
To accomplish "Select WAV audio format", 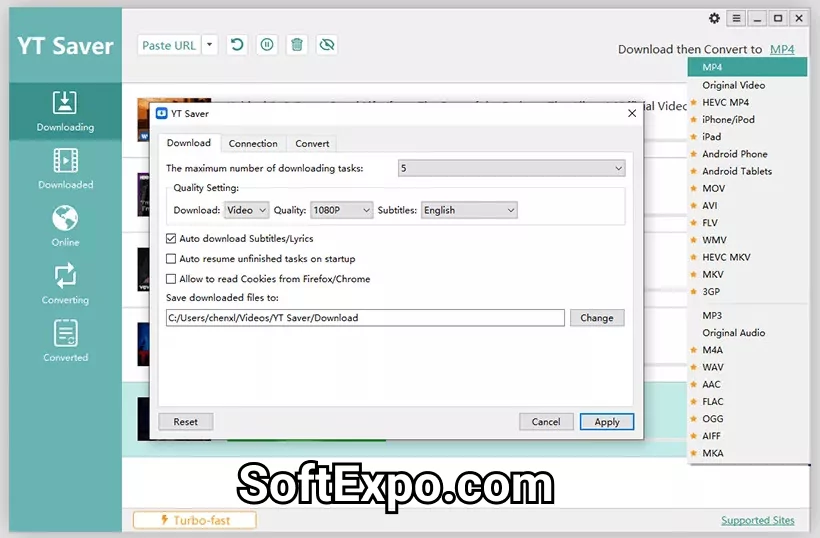I will (747, 367).
